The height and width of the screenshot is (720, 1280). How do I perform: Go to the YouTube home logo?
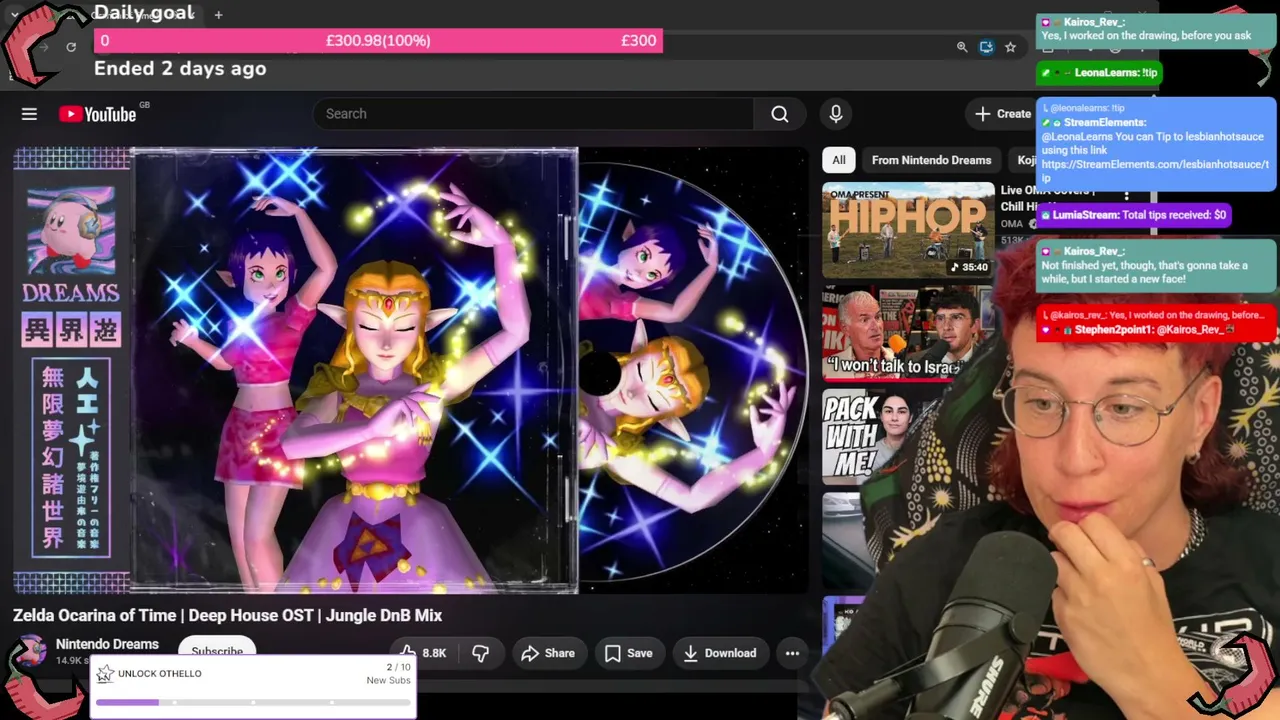(98, 114)
